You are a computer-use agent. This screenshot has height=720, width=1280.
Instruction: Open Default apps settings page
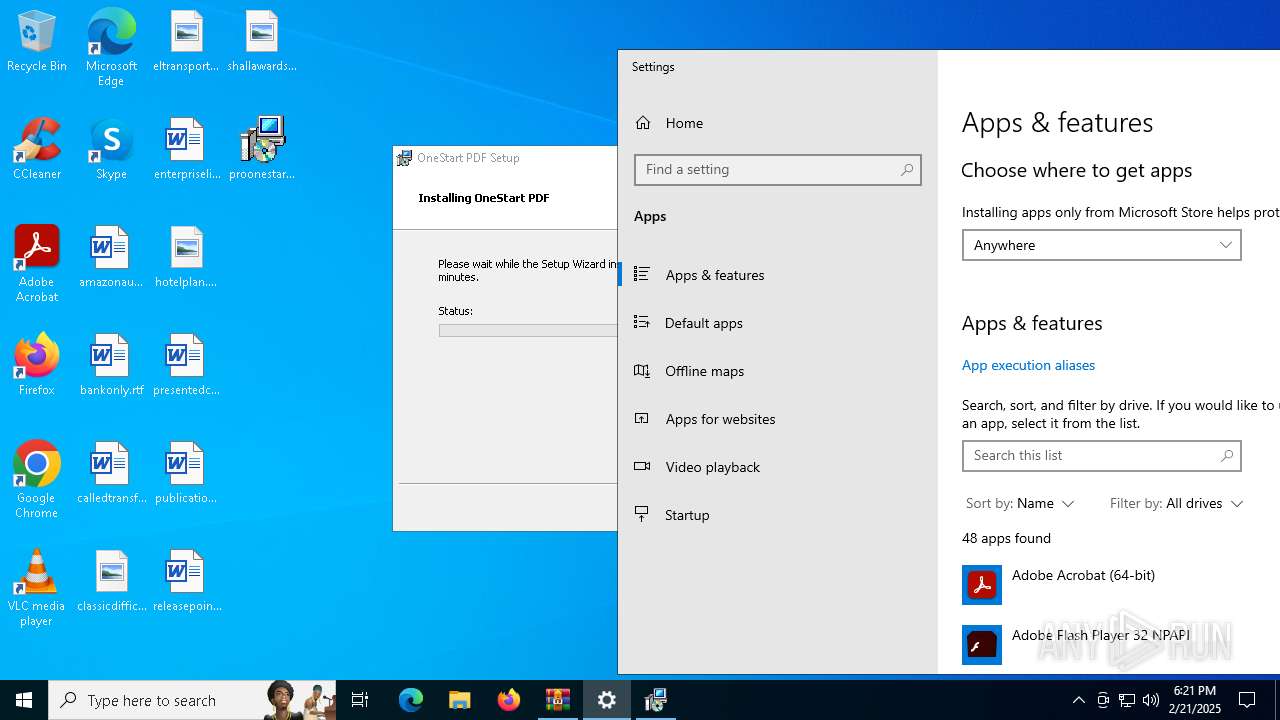[778, 322]
